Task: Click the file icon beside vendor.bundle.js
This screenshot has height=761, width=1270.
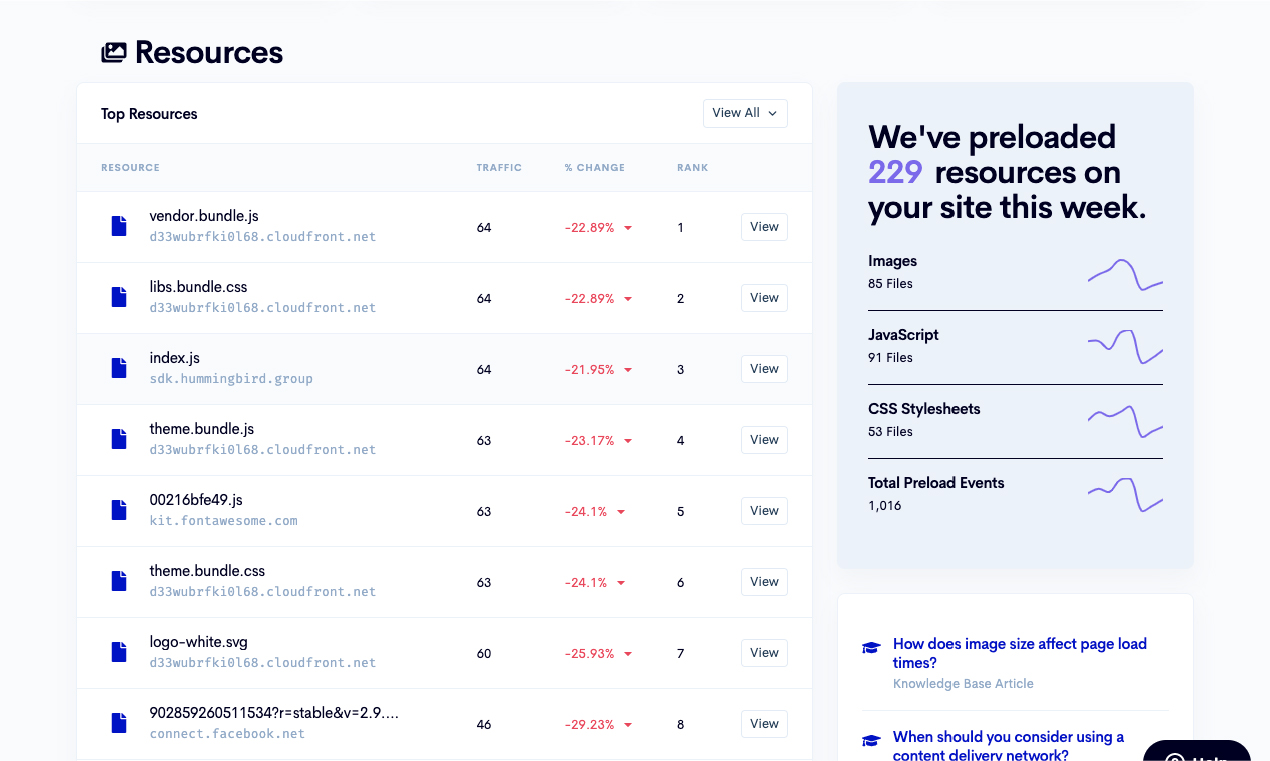Action: tap(119, 227)
